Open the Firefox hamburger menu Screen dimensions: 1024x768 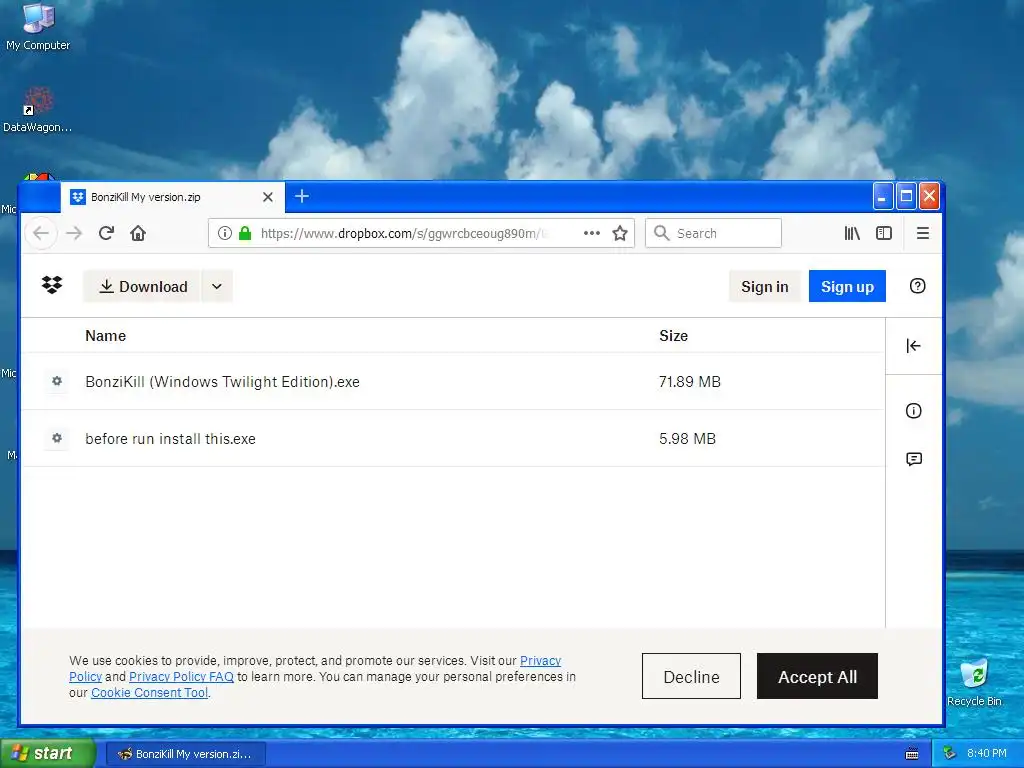pos(922,233)
